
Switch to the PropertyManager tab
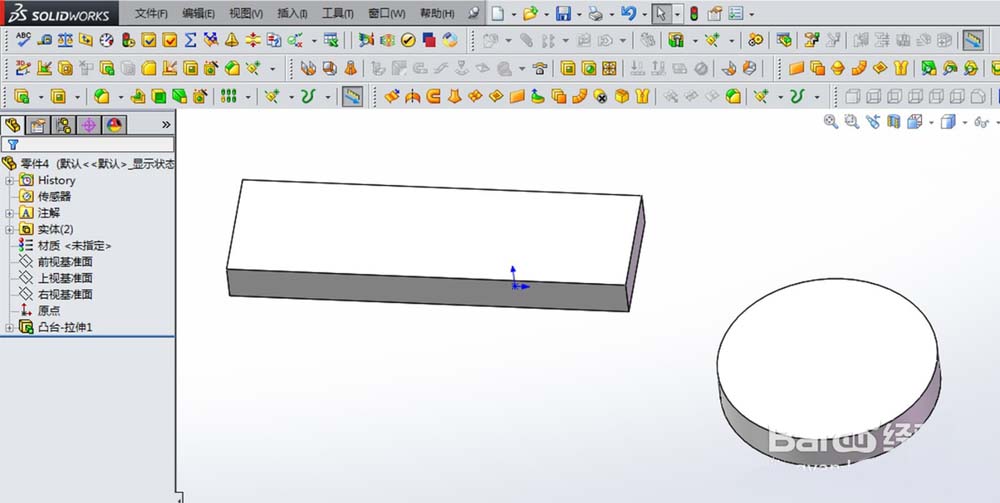pos(38,125)
